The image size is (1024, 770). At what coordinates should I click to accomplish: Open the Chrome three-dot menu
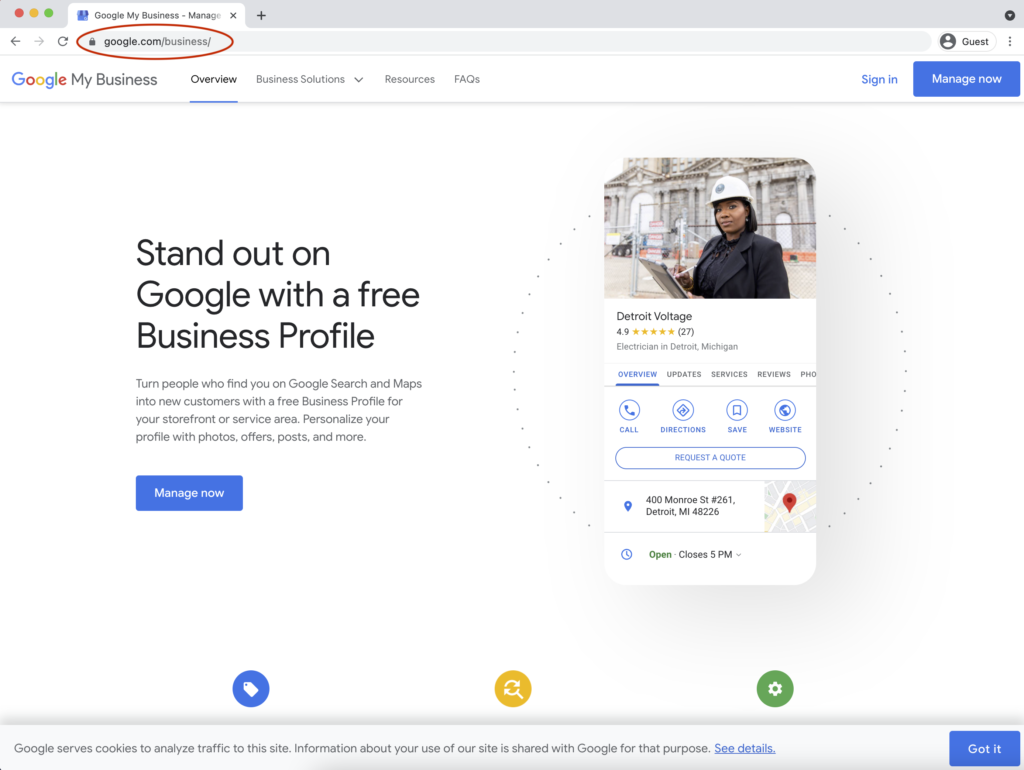pyautogui.click(x=1010, y=41)
